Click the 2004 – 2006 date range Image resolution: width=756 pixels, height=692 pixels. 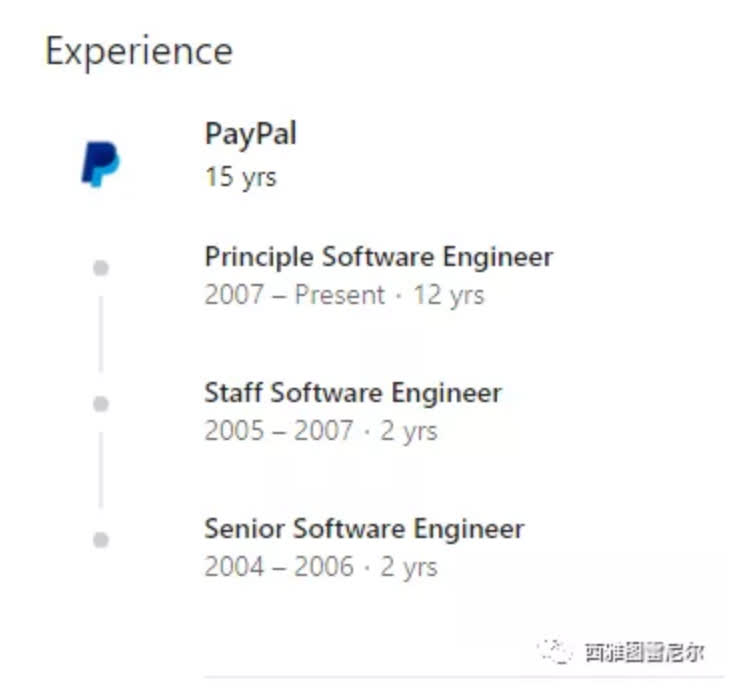tap(278, 567)
